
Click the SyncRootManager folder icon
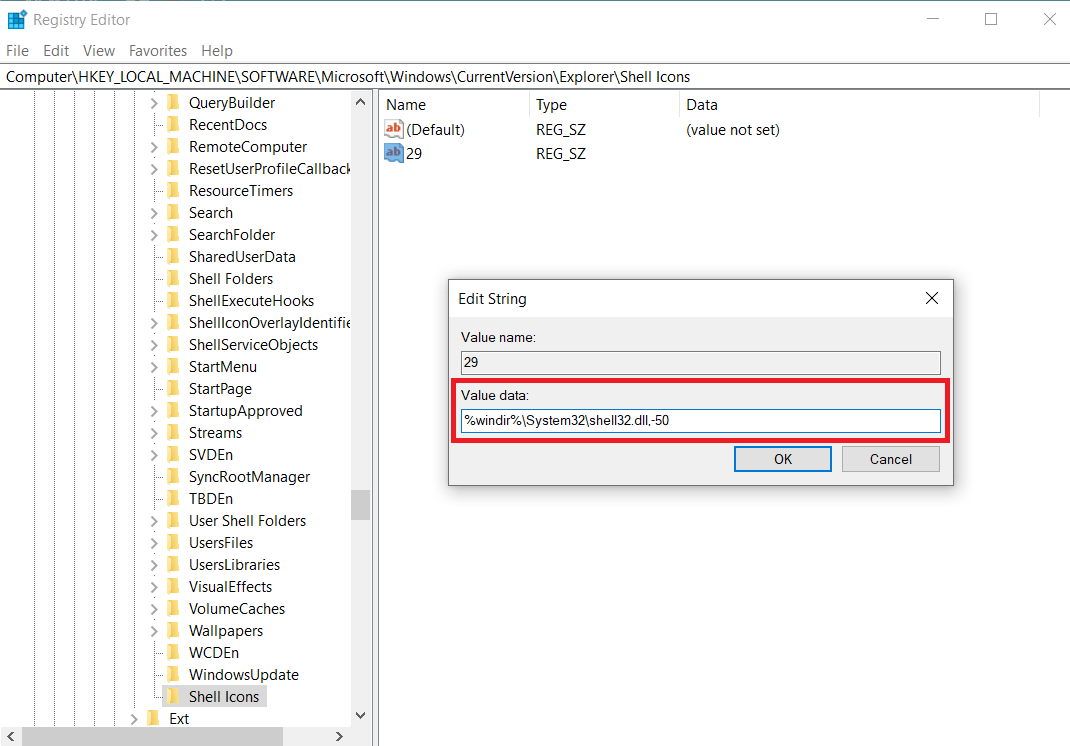[x=173, y=476]
